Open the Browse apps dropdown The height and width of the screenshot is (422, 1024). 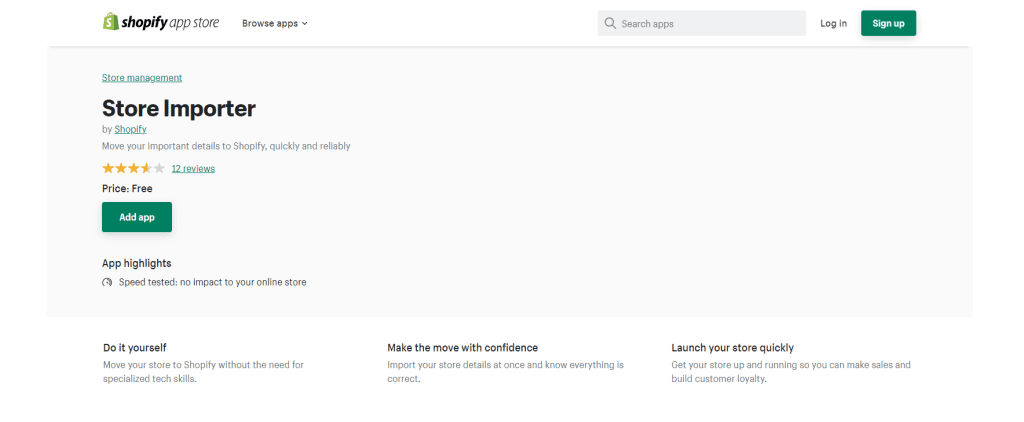pyautogui.click(x=274, y=24)
